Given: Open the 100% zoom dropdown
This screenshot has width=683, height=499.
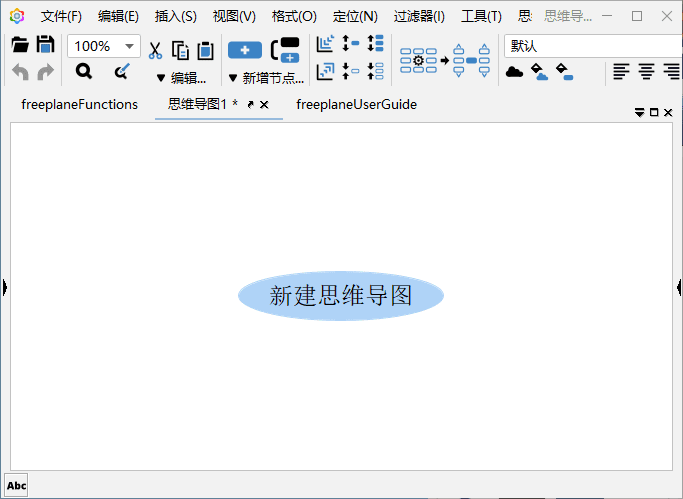Looking at the screenshot, I should pyautogui.click(x=129, y=46).
